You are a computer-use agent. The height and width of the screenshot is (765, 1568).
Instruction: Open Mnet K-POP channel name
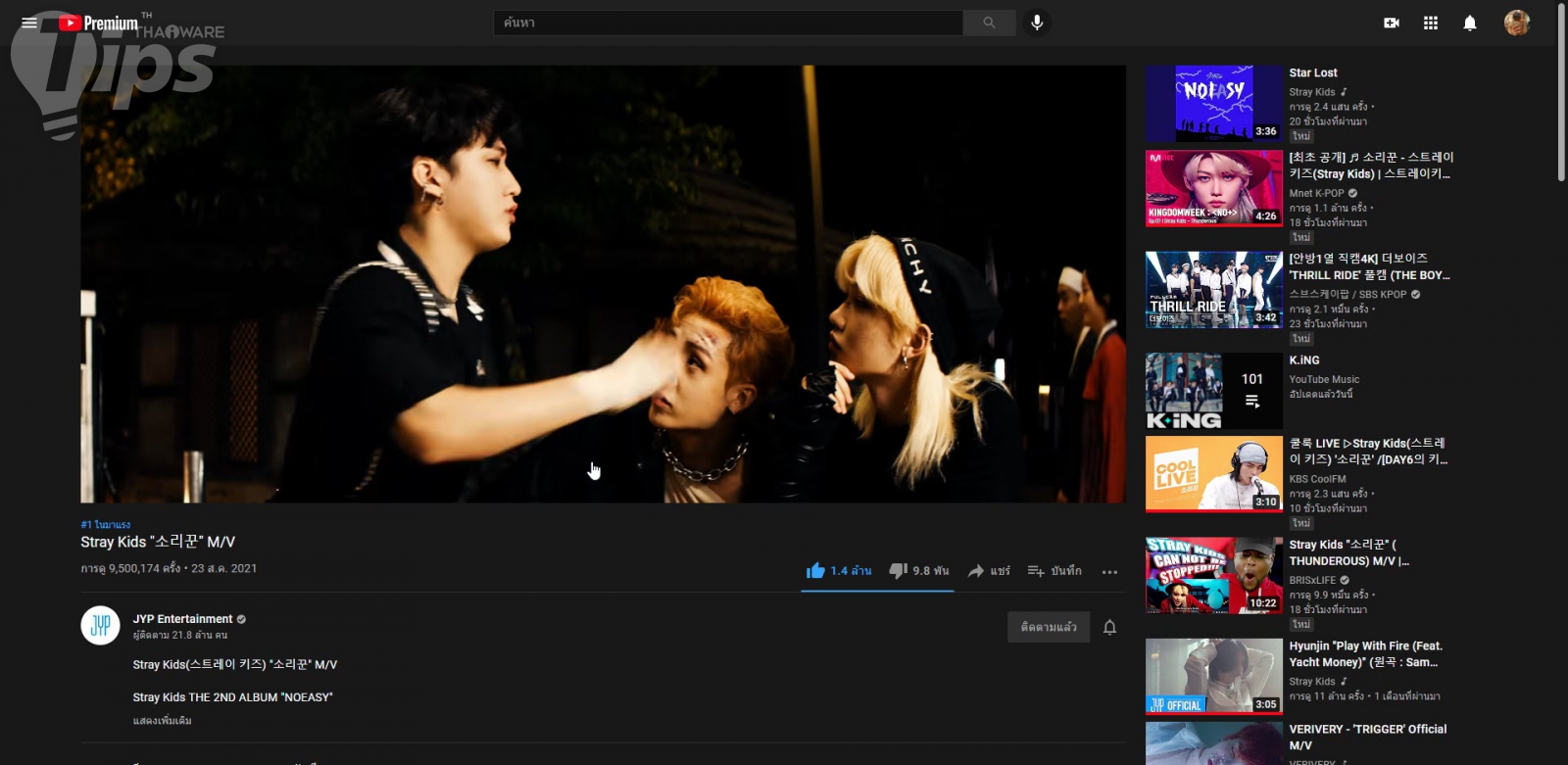click(1316, 193)
